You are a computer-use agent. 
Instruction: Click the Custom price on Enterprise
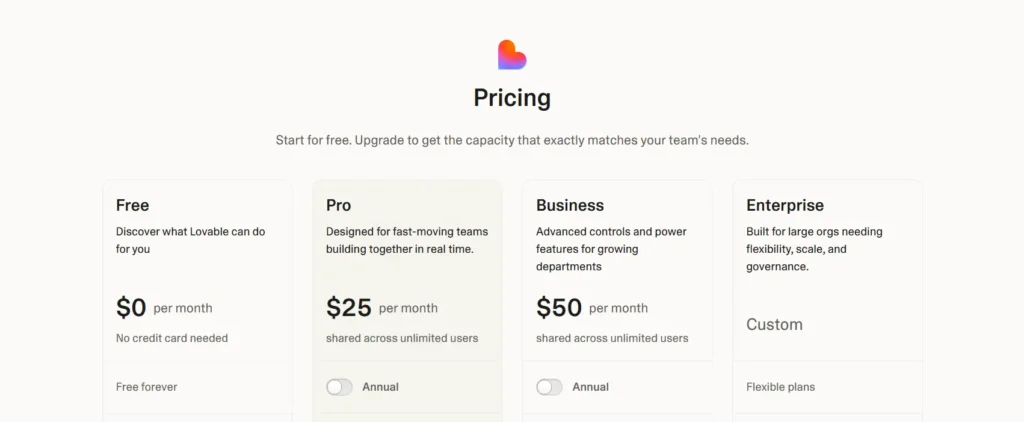(x=774, y=325)
